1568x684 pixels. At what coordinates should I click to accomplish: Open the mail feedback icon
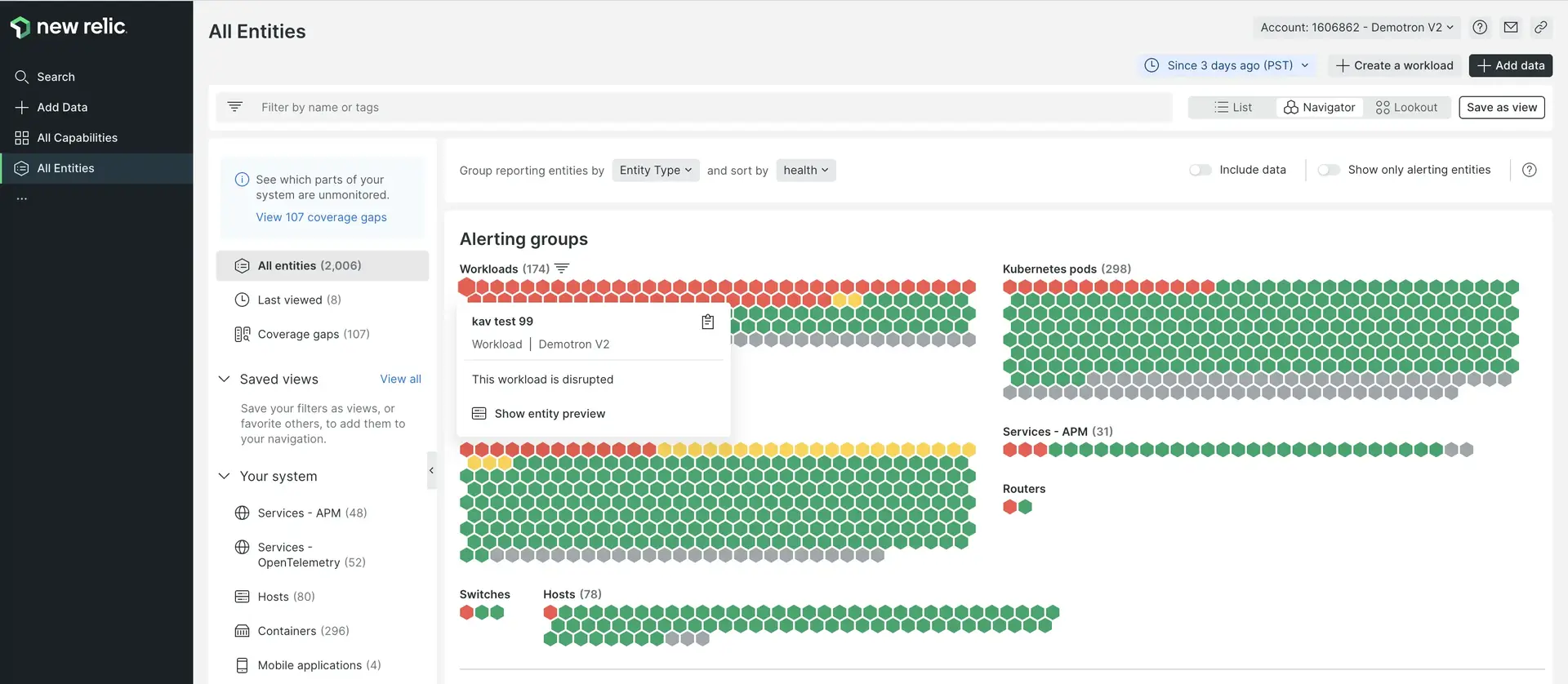[x=1510, y=27]
